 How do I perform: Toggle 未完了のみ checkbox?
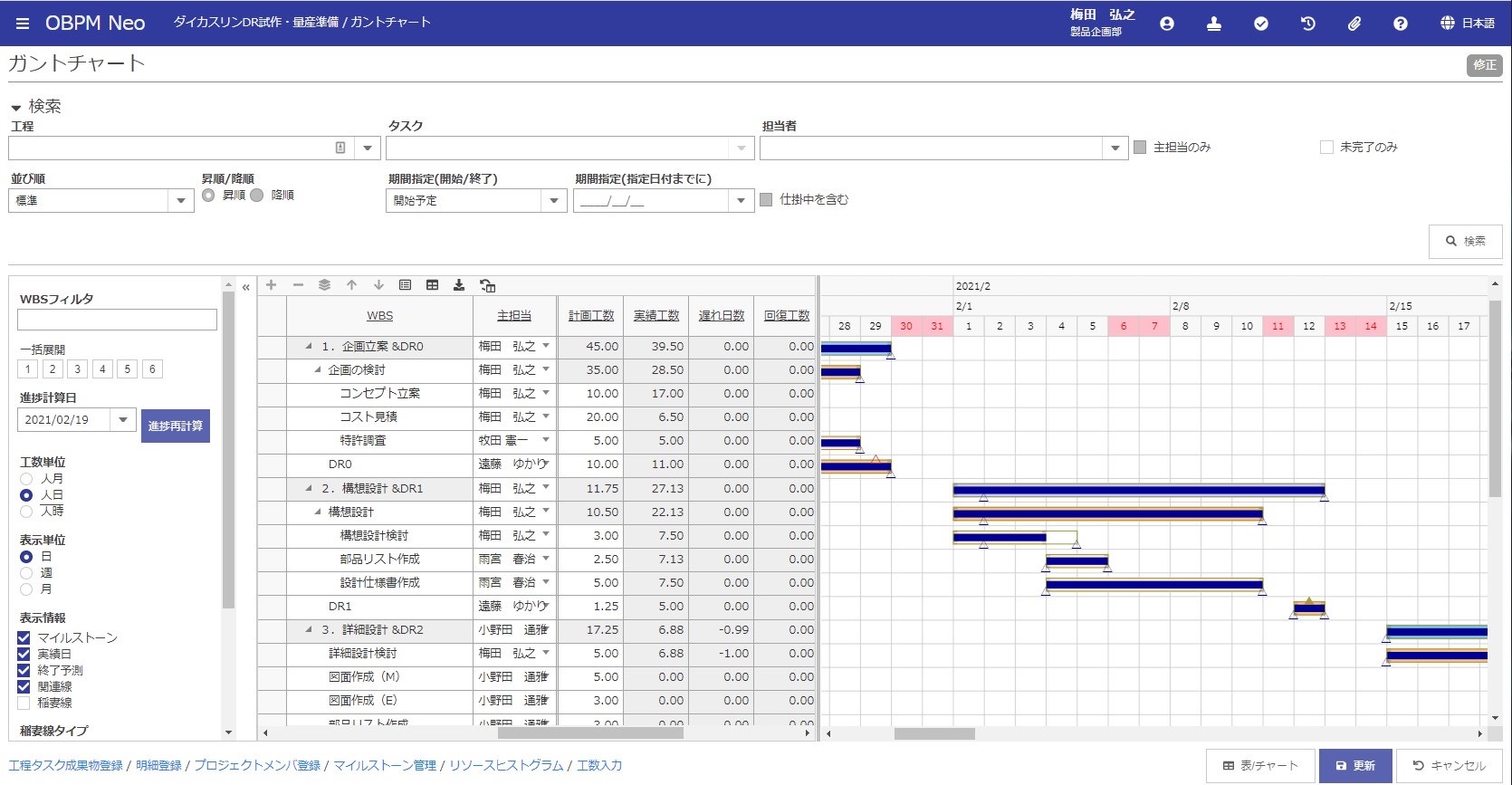pos(1326,147)
